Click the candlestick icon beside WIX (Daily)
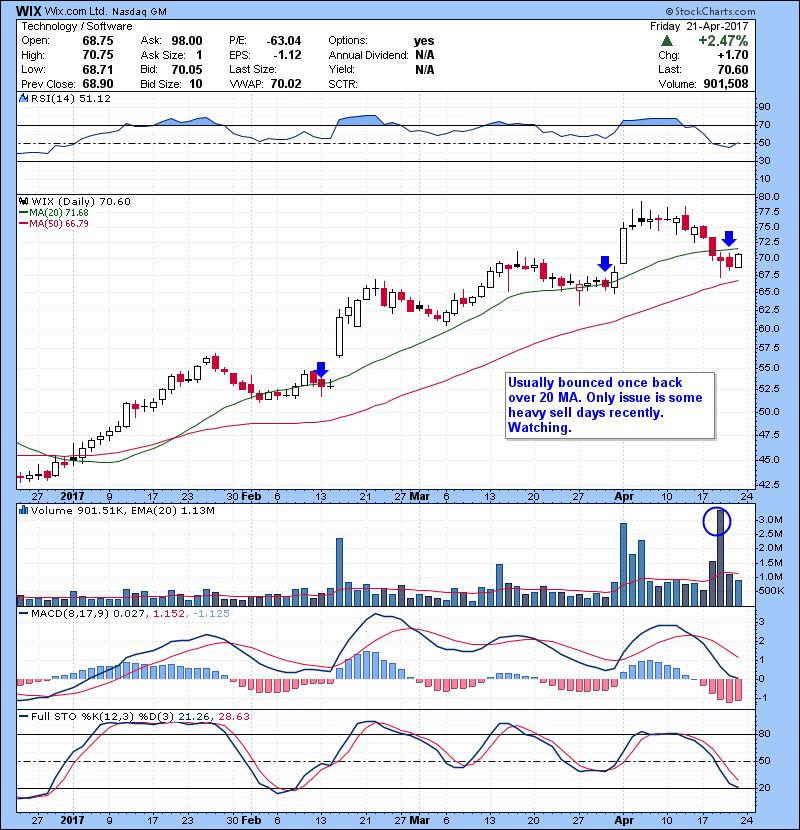Image resolution: width=800 pixels, height=830 pixels. [23, 201]
